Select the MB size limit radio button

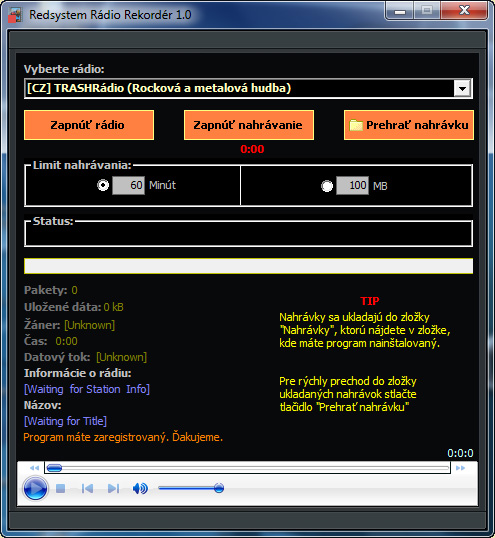pyautogui.click(x=327, y=186)
